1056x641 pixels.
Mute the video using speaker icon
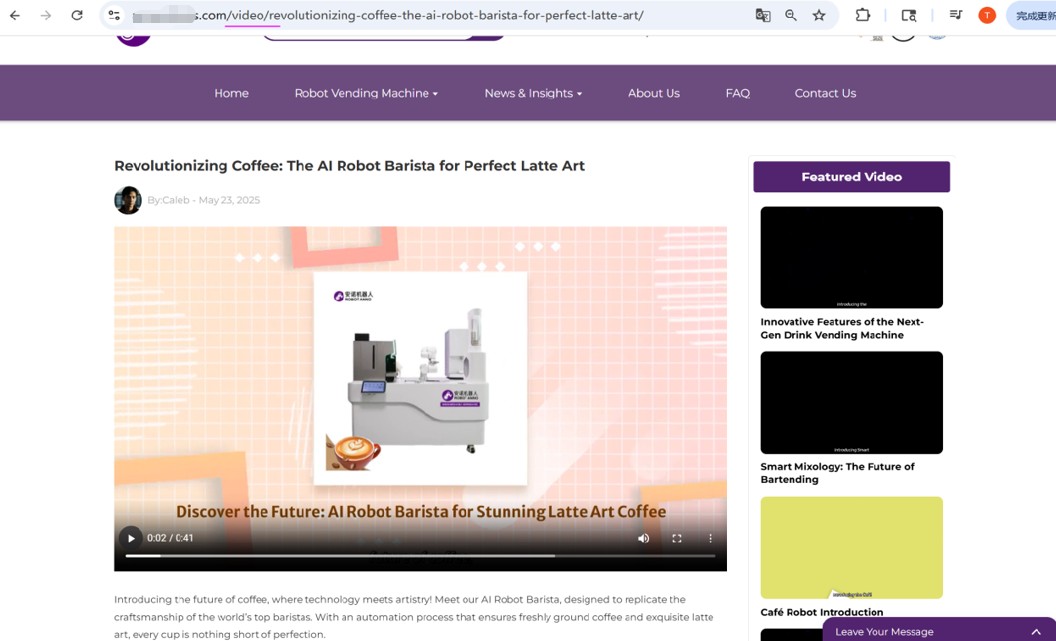click(643, 538)
